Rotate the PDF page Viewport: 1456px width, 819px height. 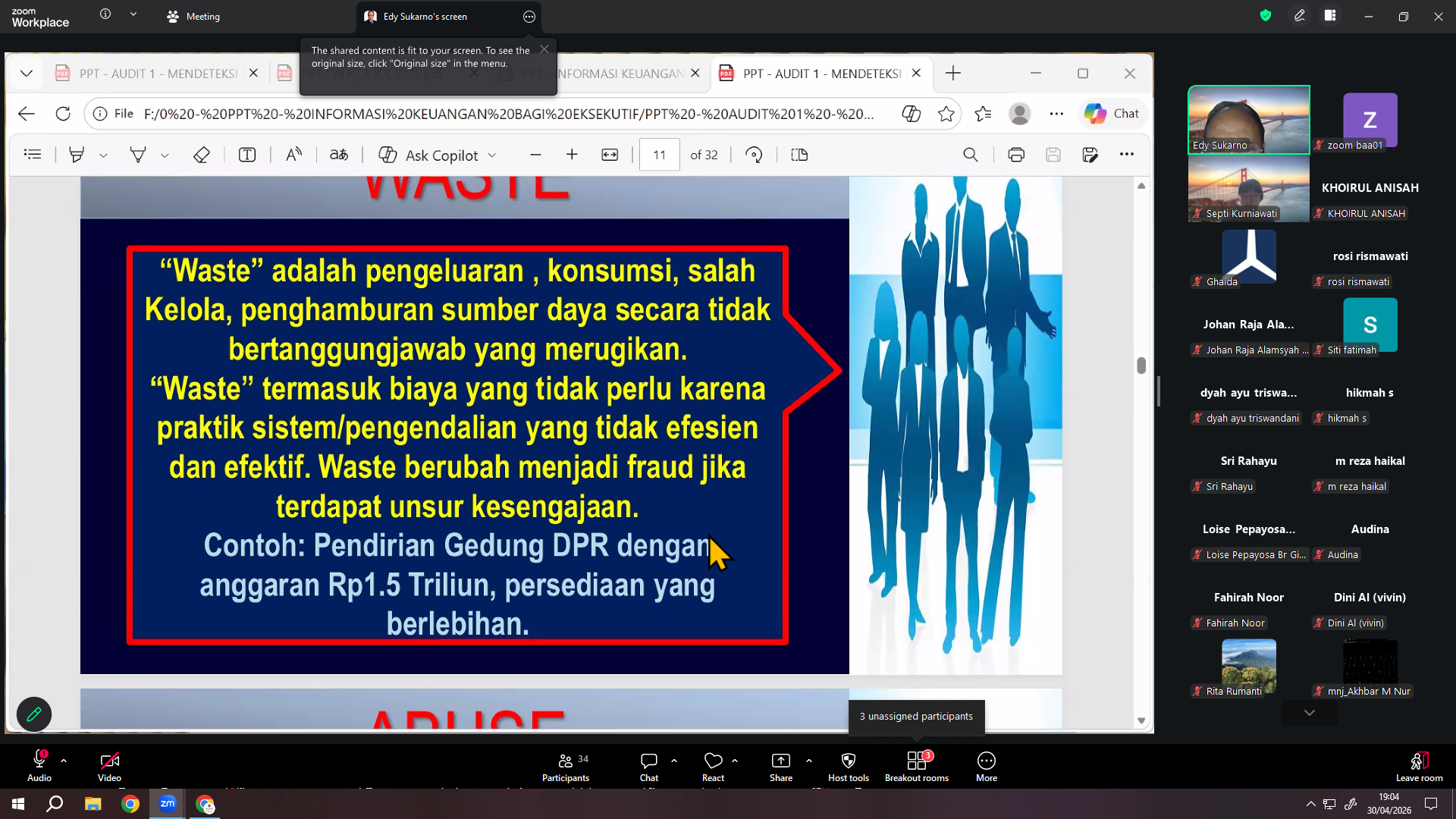click(754, 155)
